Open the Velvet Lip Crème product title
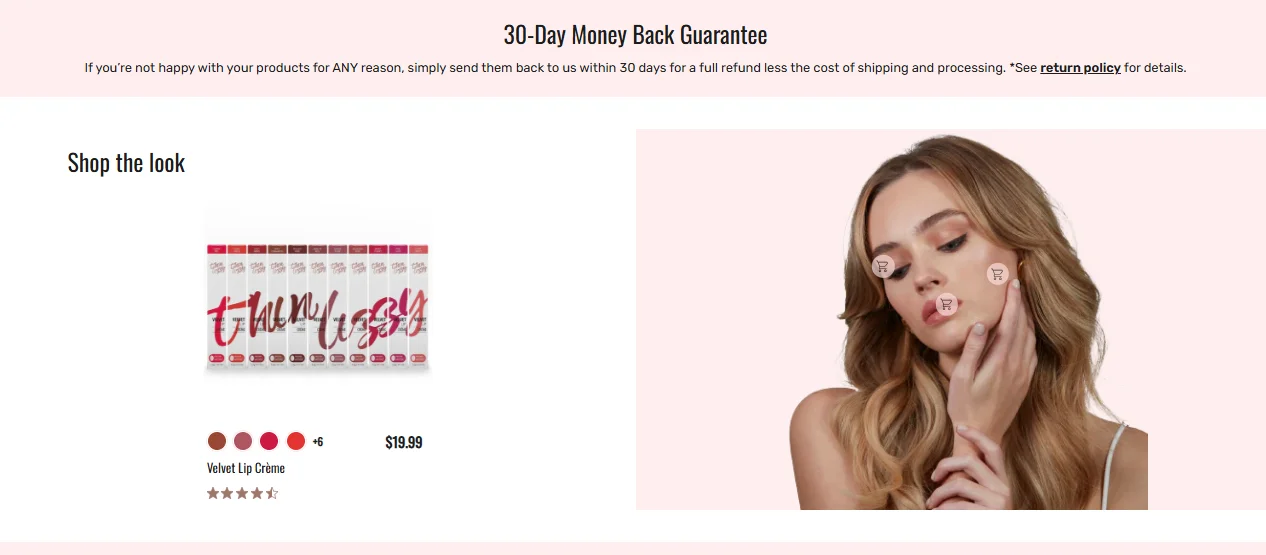The height and width of the screenshot is (555, 1266). pyautogui.click(x=246, y=468)
